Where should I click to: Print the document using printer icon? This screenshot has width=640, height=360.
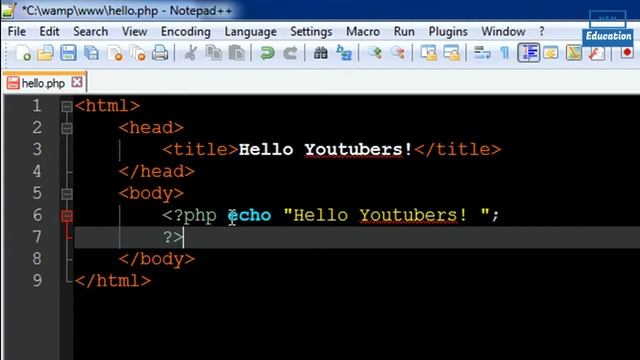point(160,53)
